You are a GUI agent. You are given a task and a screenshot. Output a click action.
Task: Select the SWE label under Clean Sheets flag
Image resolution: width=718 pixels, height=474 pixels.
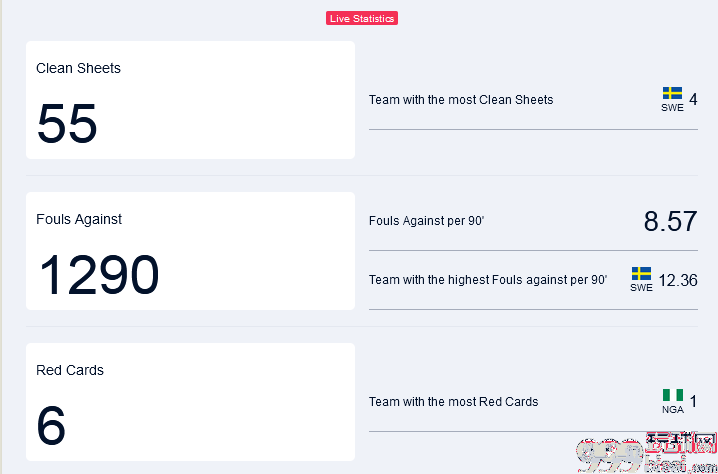(x=672, y=108)
